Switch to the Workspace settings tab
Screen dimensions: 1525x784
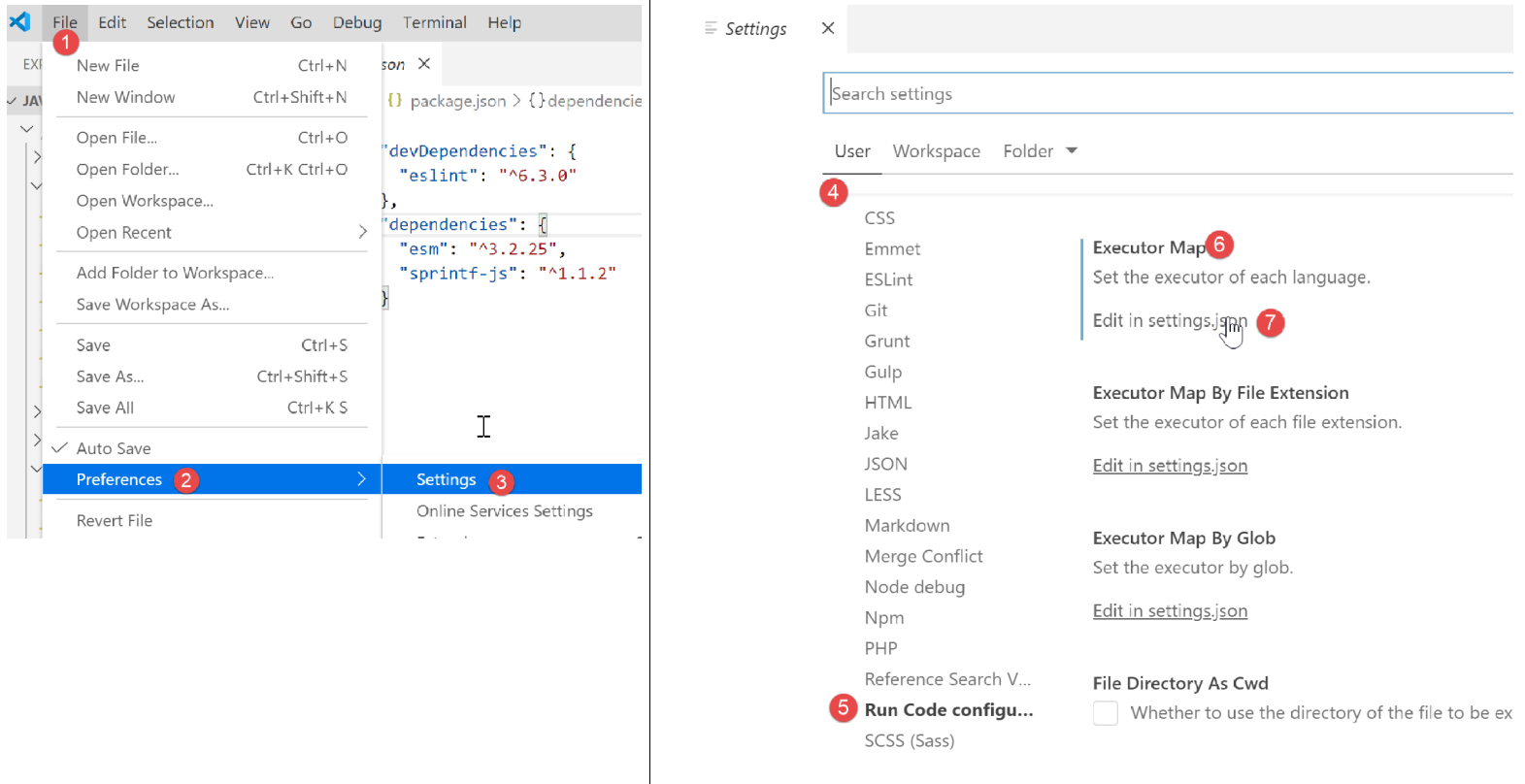pyautogui.click(x=936, y=151)
